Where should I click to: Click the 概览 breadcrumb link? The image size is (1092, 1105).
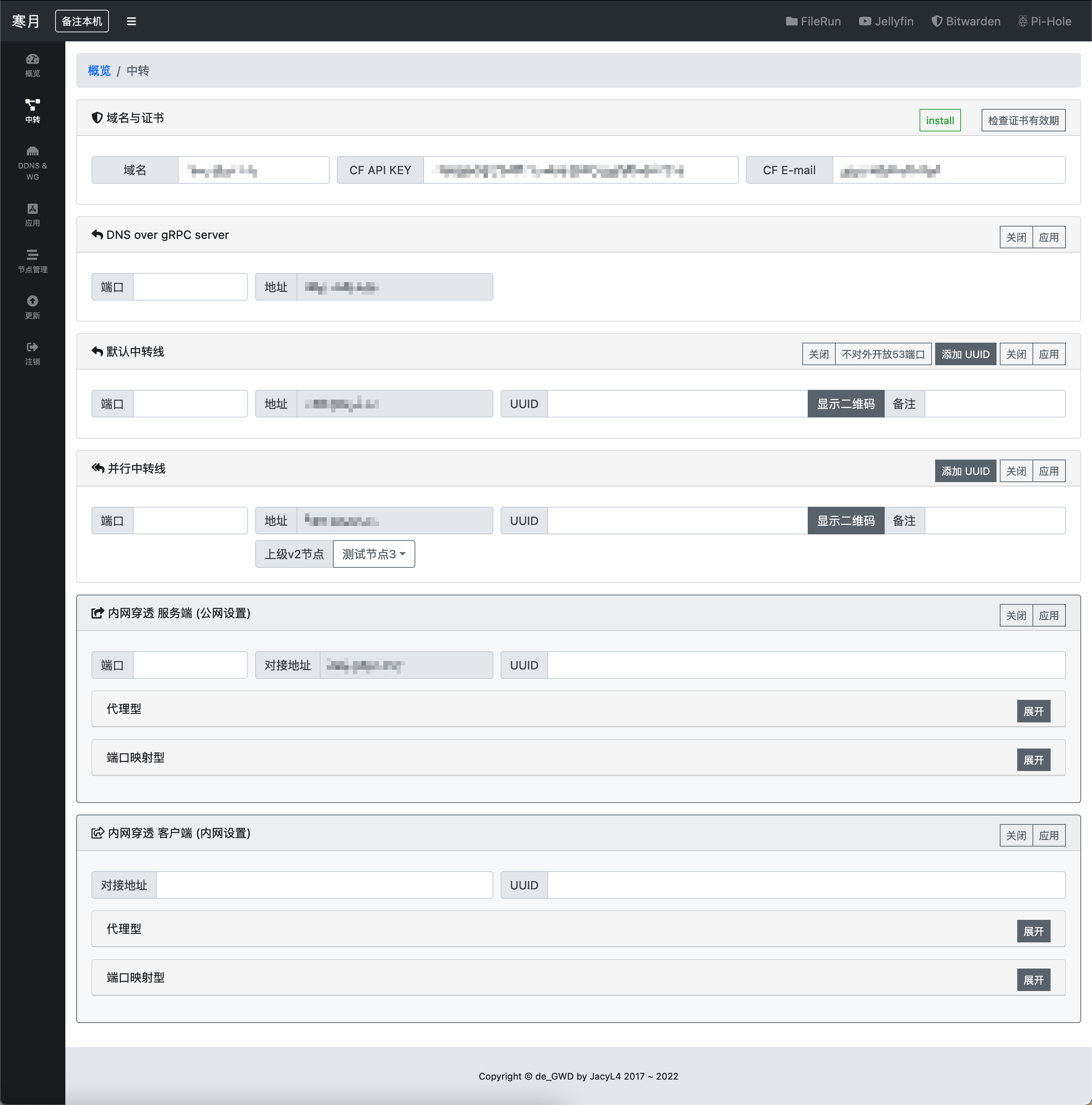99,70
